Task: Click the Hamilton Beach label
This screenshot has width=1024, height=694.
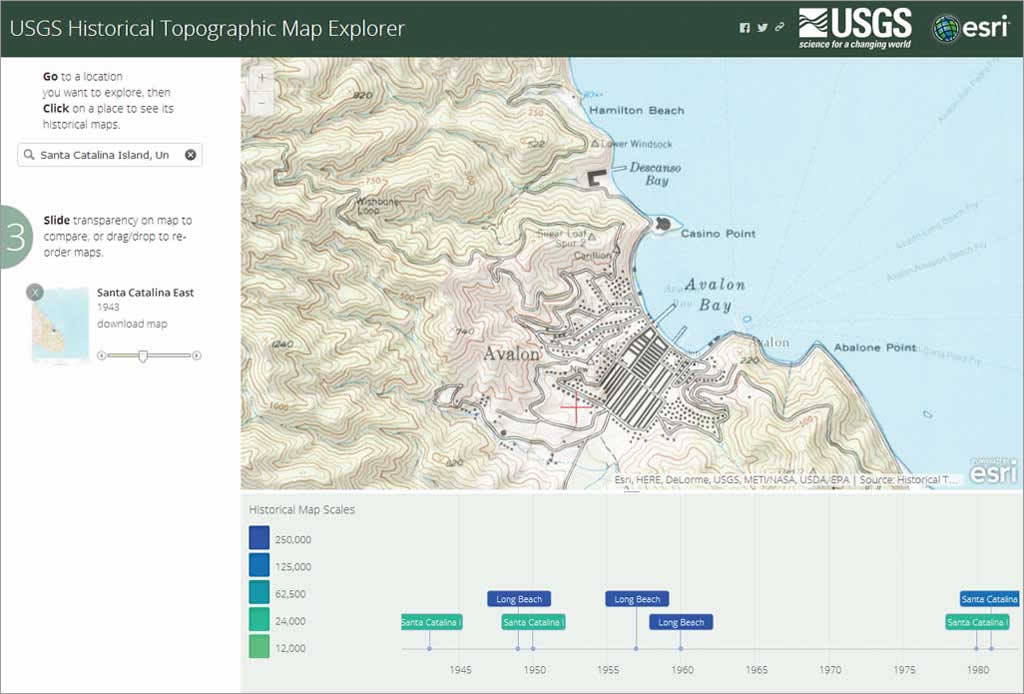Action: coord(637,110)
